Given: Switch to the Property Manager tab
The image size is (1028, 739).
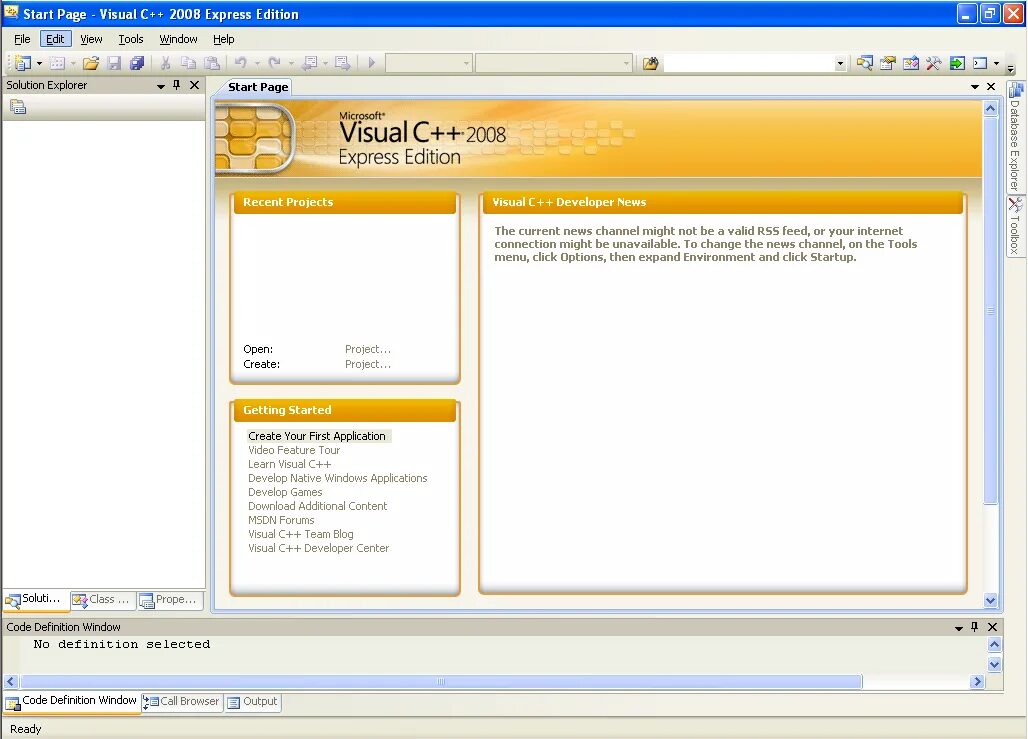Looking at the screenshot, I should tap(169, 599).
